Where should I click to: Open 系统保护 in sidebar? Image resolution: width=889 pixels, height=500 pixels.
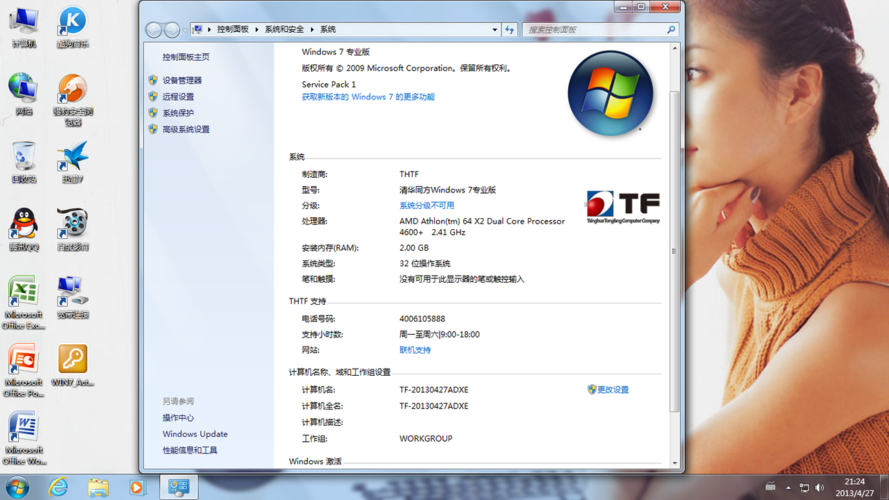click(178, 113)
